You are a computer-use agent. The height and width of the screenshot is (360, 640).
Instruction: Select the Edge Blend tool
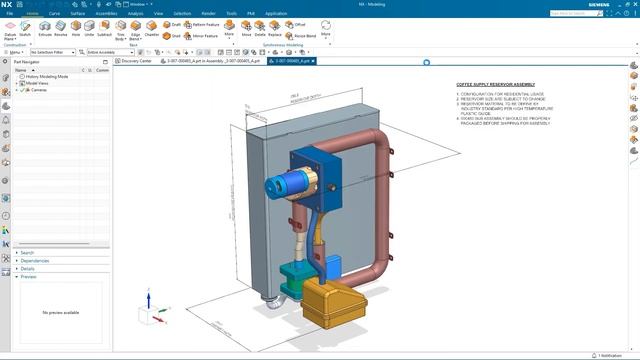(x=136, y=30)
